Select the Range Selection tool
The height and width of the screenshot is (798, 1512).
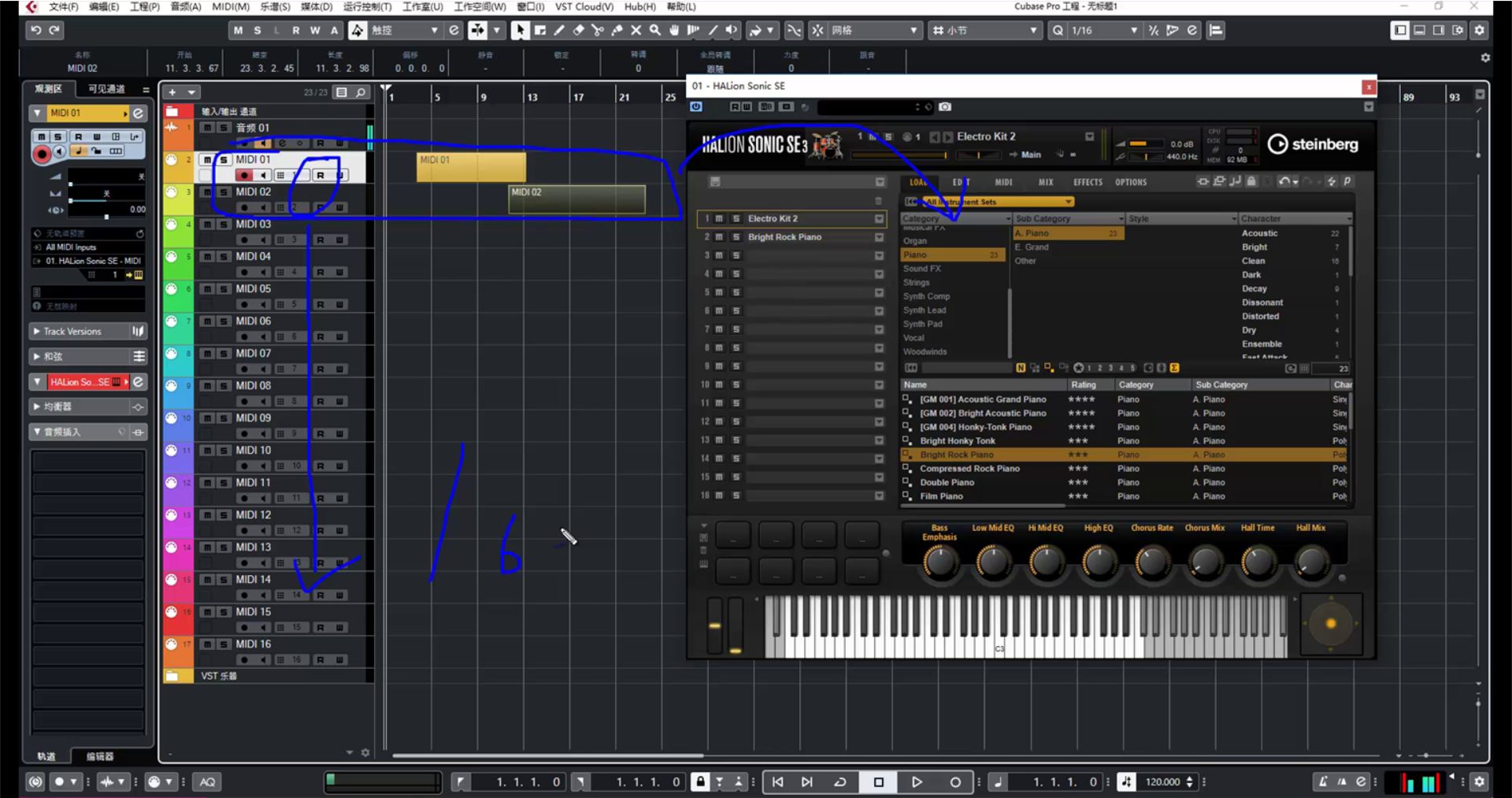click(540, 30)
